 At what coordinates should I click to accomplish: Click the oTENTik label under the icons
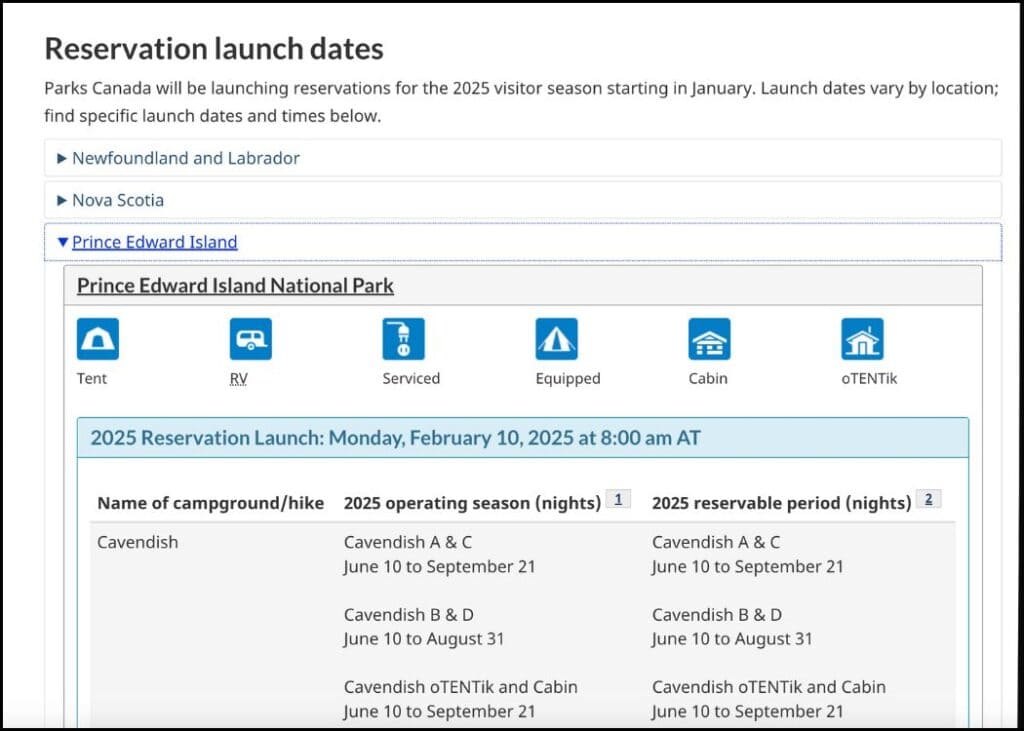[869, 379]
